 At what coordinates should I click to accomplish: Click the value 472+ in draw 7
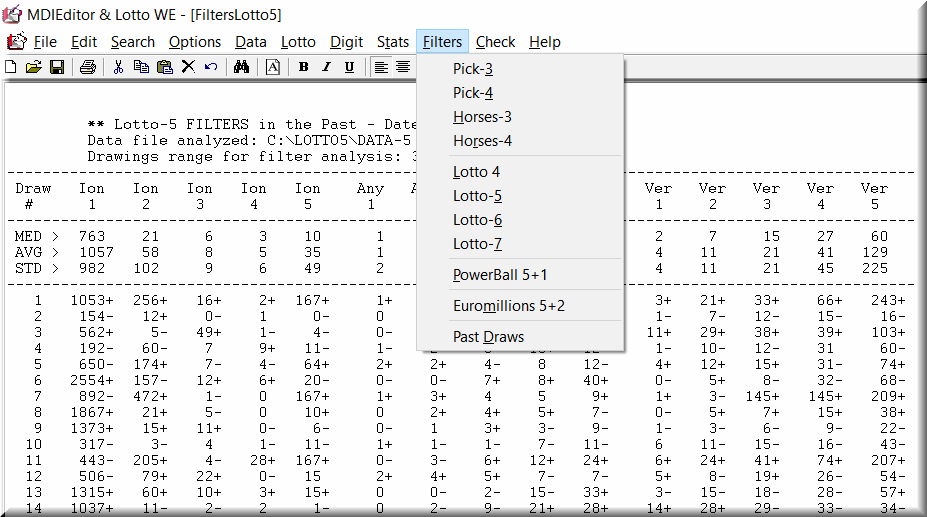coord(150,396)
